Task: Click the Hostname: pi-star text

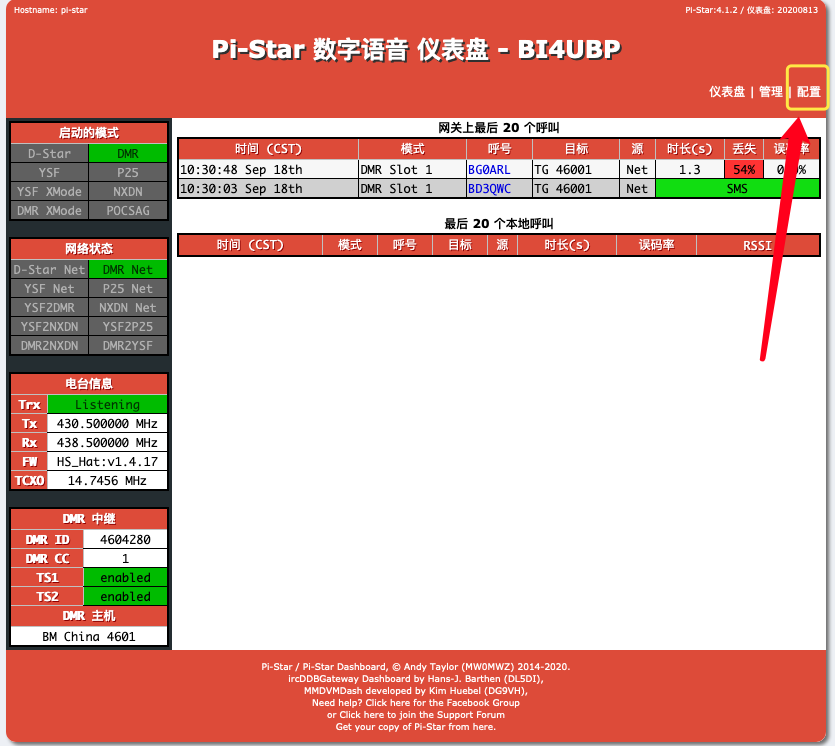Action: (x=51, y=10)
